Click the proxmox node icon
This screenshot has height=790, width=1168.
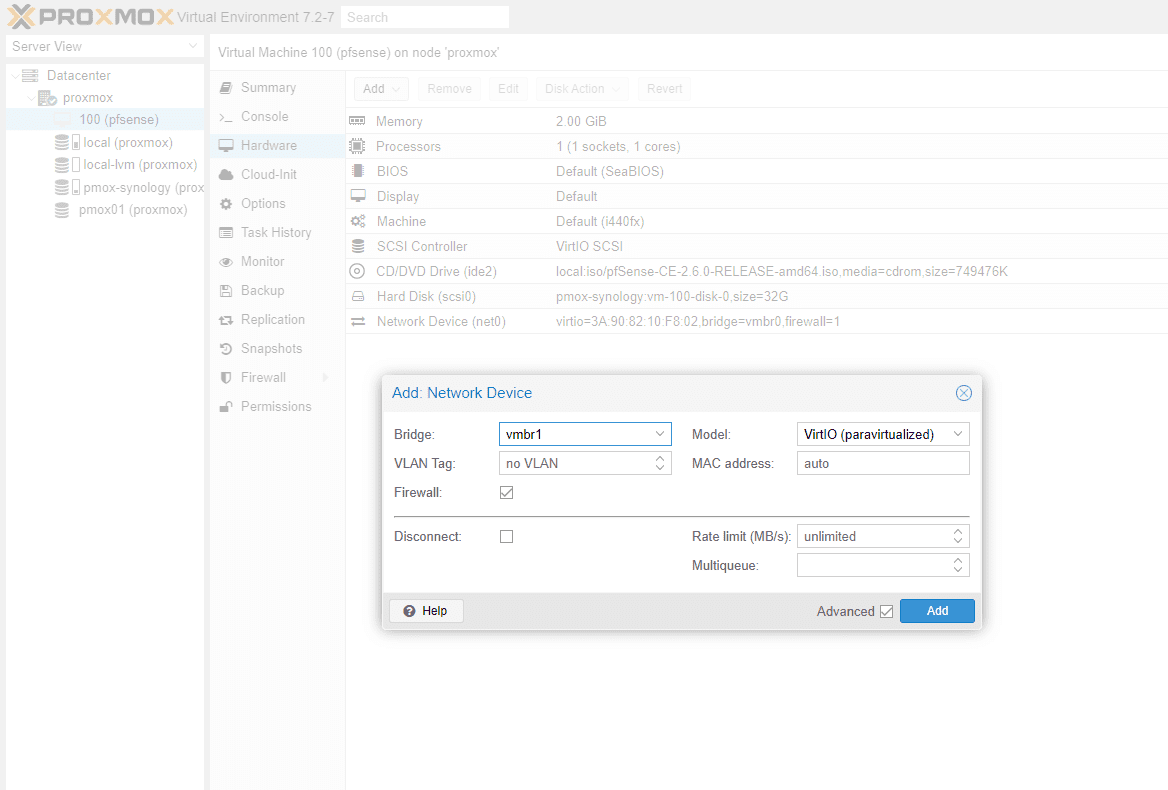click(x=47, y=98)
